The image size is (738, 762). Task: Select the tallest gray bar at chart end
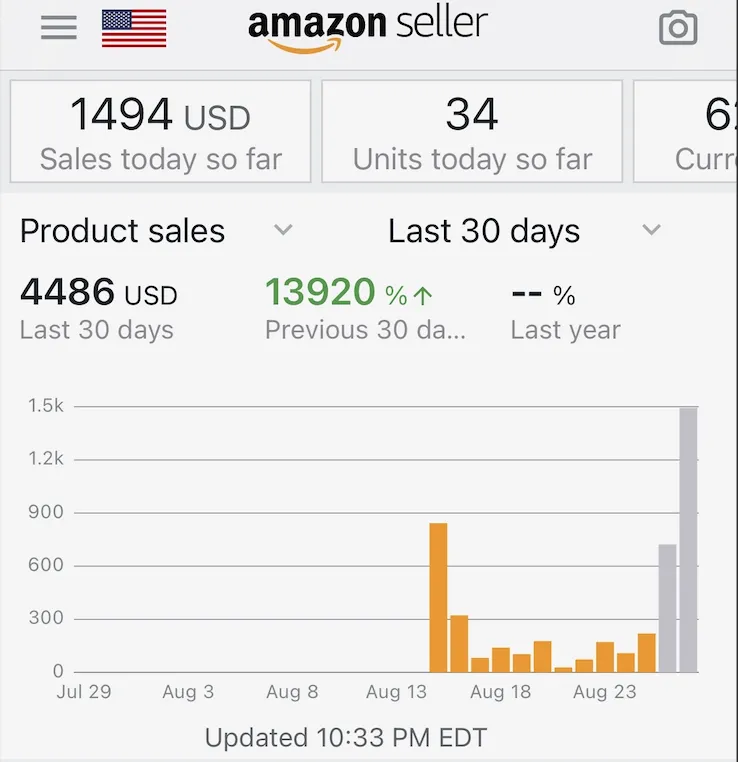(x=688, y=540)
